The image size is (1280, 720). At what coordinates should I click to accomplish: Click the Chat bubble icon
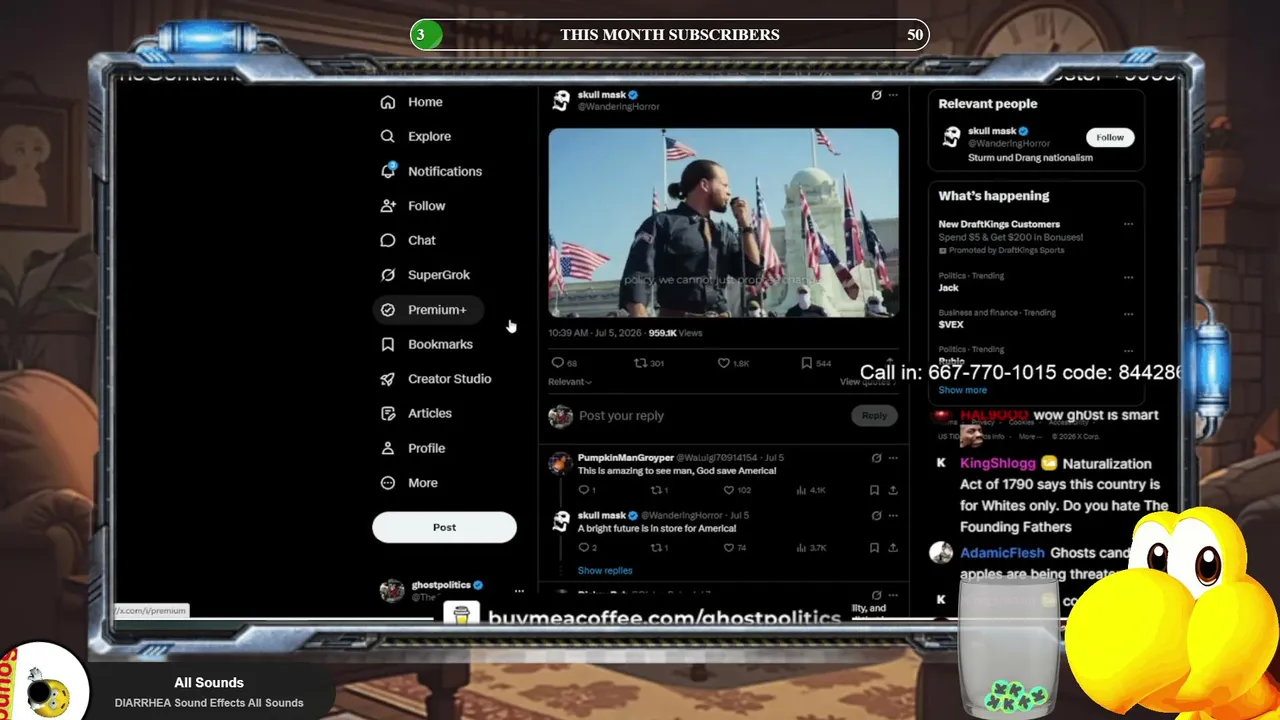(388, 240)
